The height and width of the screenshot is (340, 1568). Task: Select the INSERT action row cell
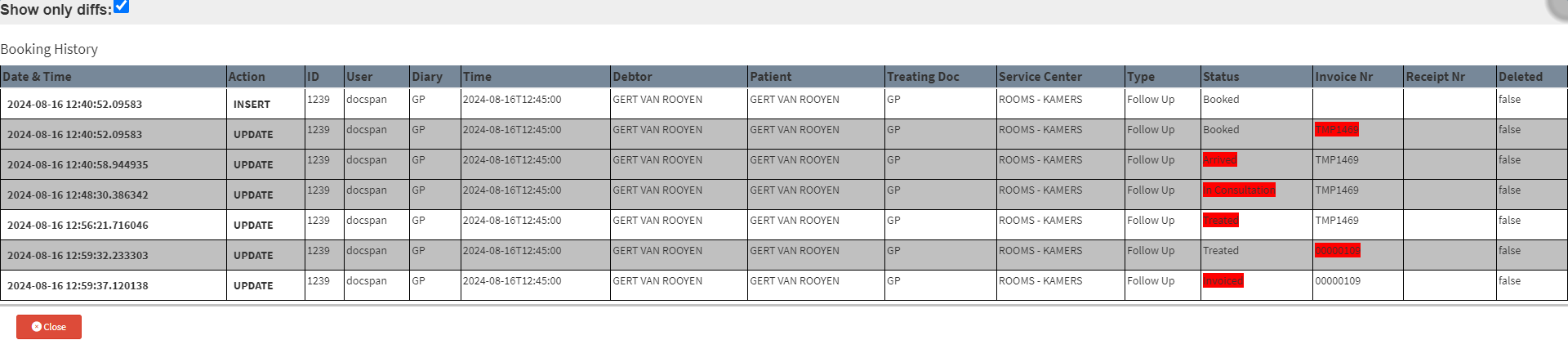252,105
